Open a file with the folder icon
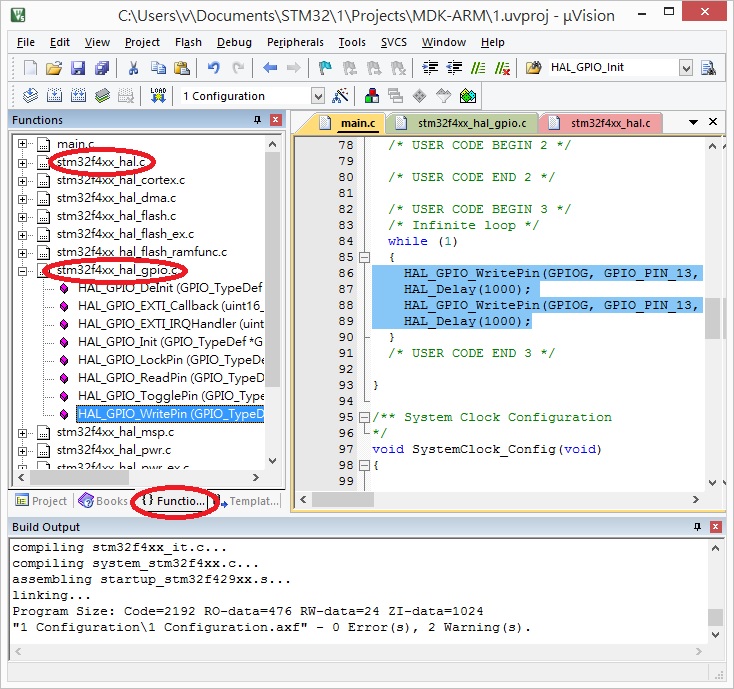The width and height of the screenshot is (734, 689). coord(54,68)
